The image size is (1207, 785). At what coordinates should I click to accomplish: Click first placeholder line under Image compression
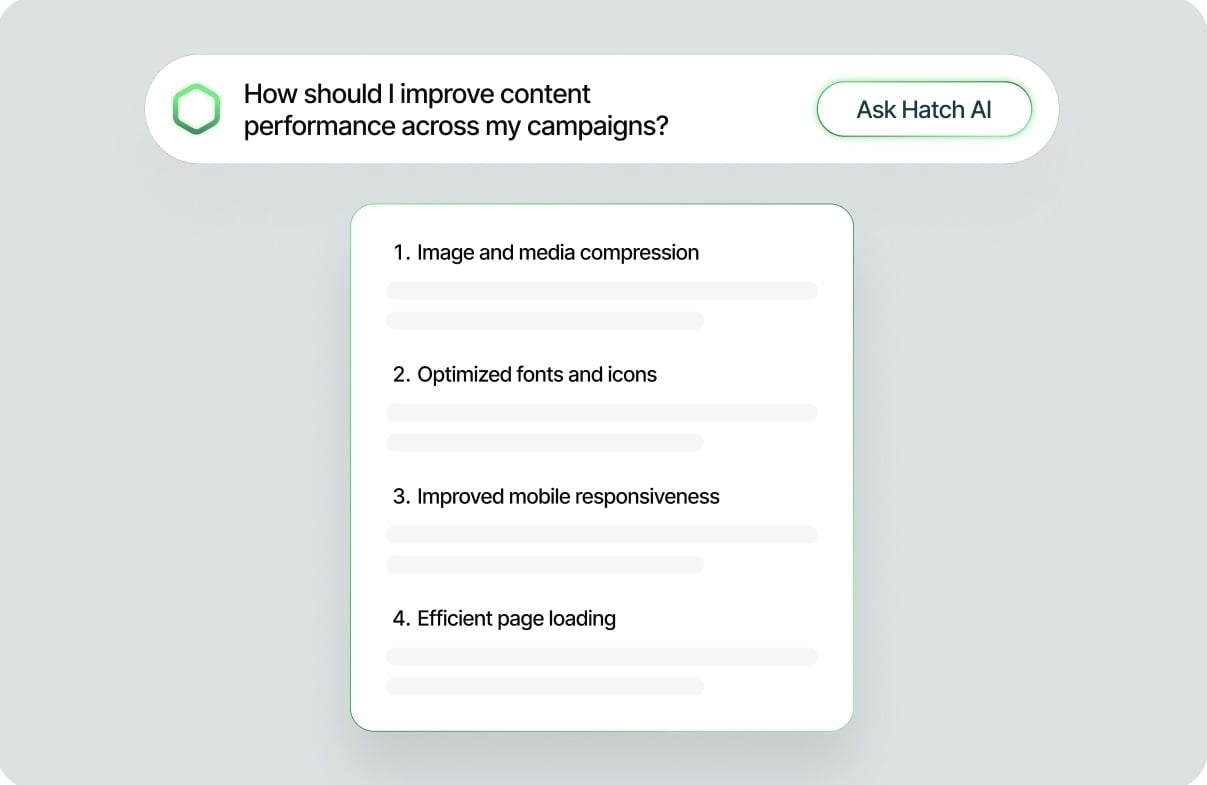(602, 291)
